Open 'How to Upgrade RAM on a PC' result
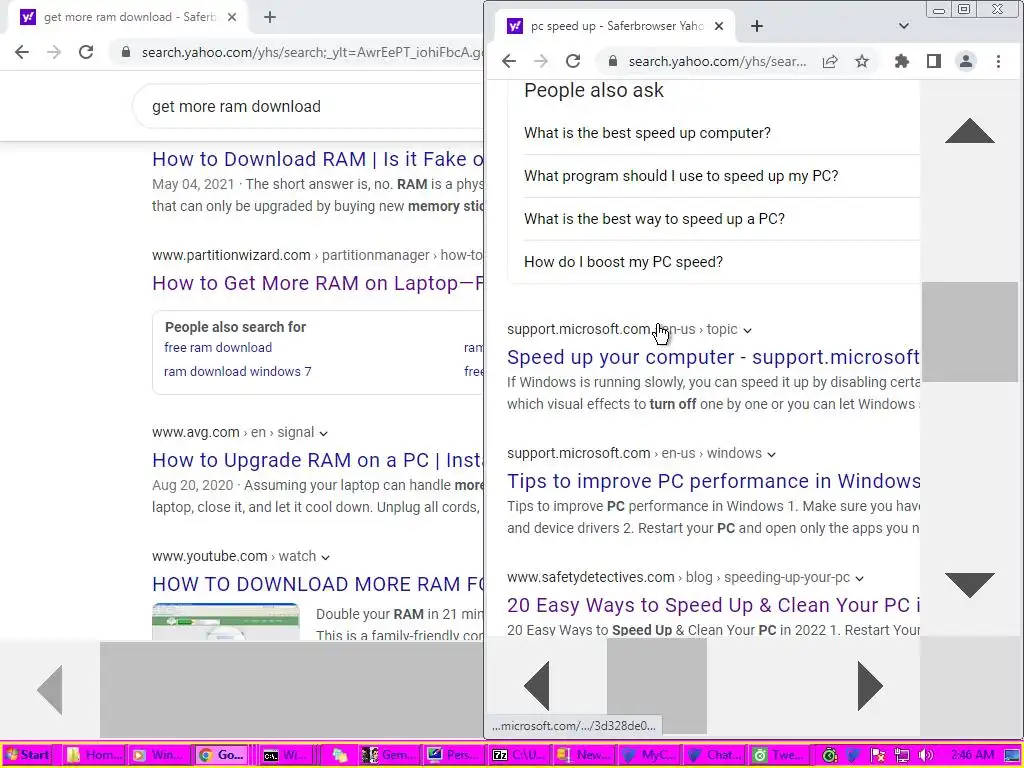The width and height of the screenshot is (1024, 768). point(317,460)
